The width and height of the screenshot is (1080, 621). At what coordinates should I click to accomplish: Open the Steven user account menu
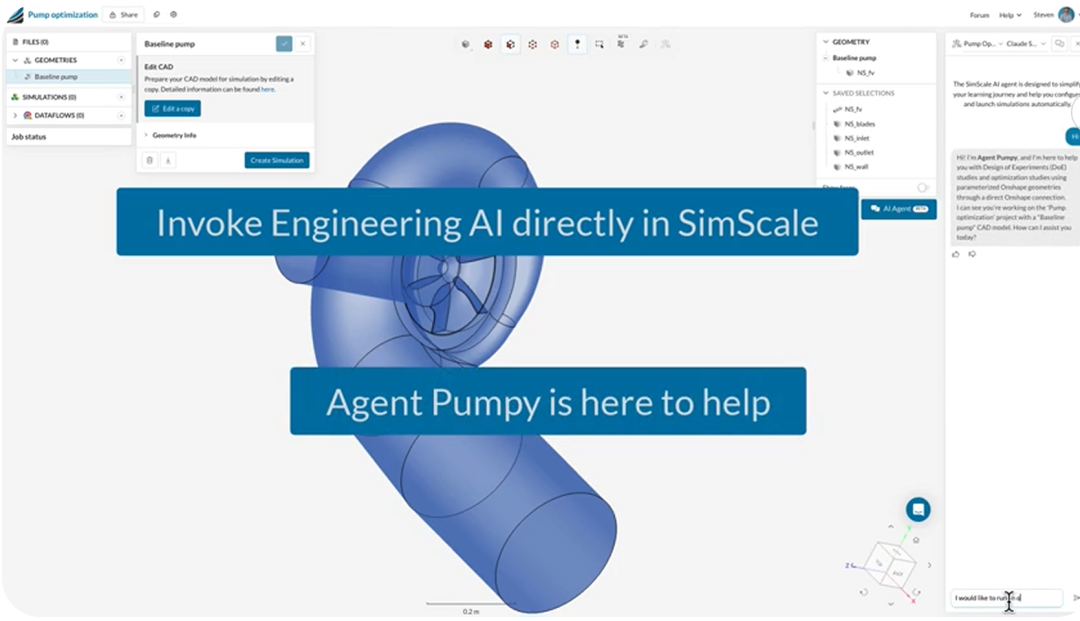coord(1055,14)
